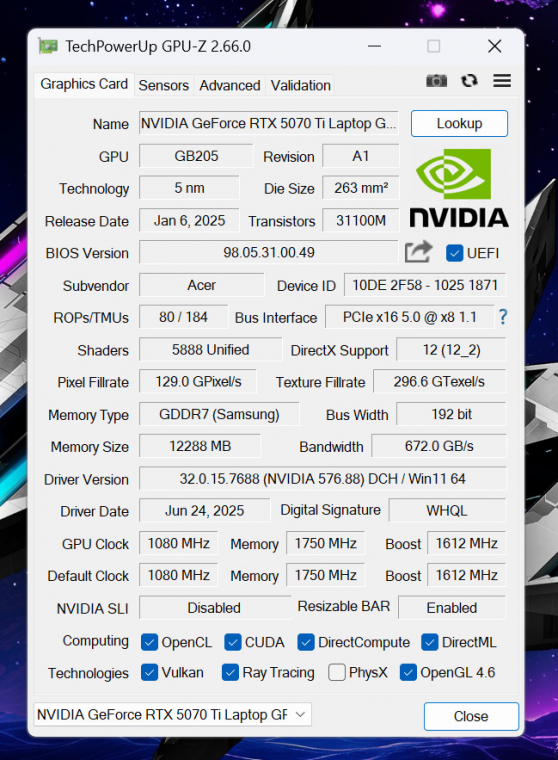Click the NVIDIA SLI value Disabled
The image size is (558, 760).
pos(214,608)
